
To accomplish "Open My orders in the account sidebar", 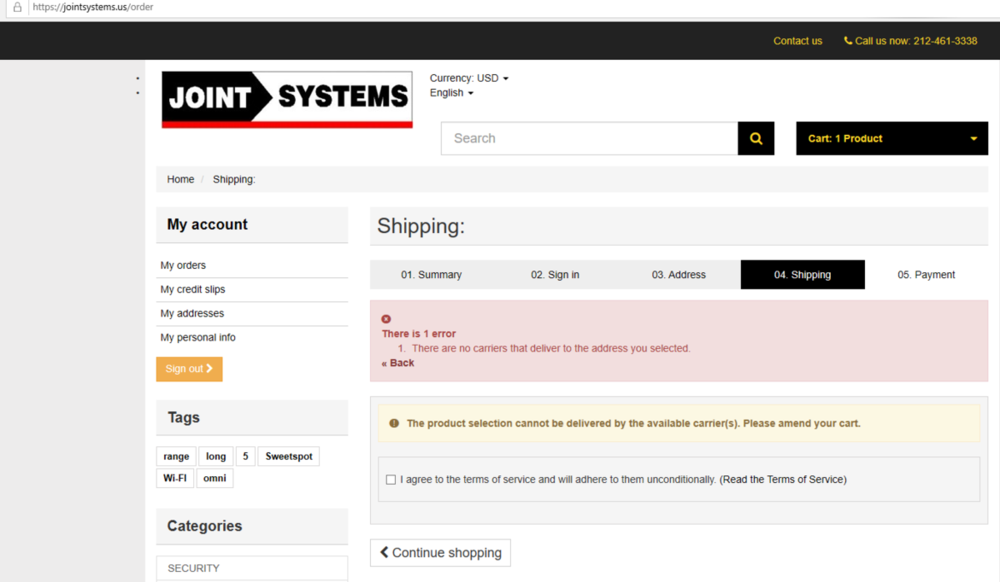I will tap(183, 265).
